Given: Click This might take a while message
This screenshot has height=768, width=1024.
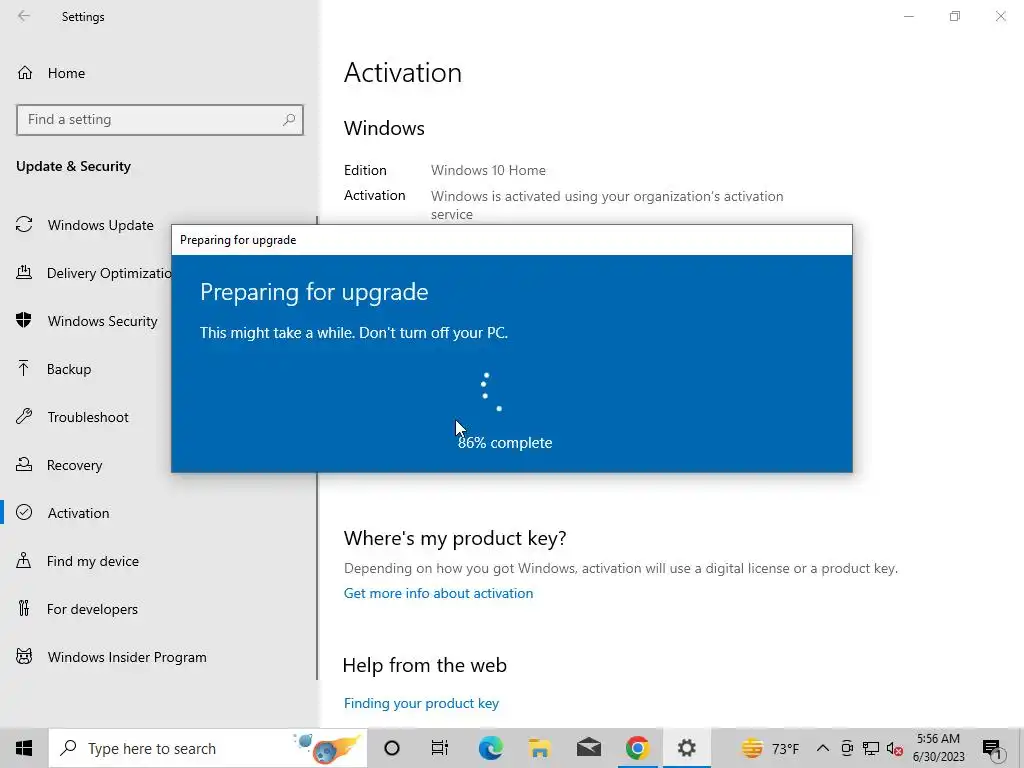Looking at the screenshot, I should point(353,332).
